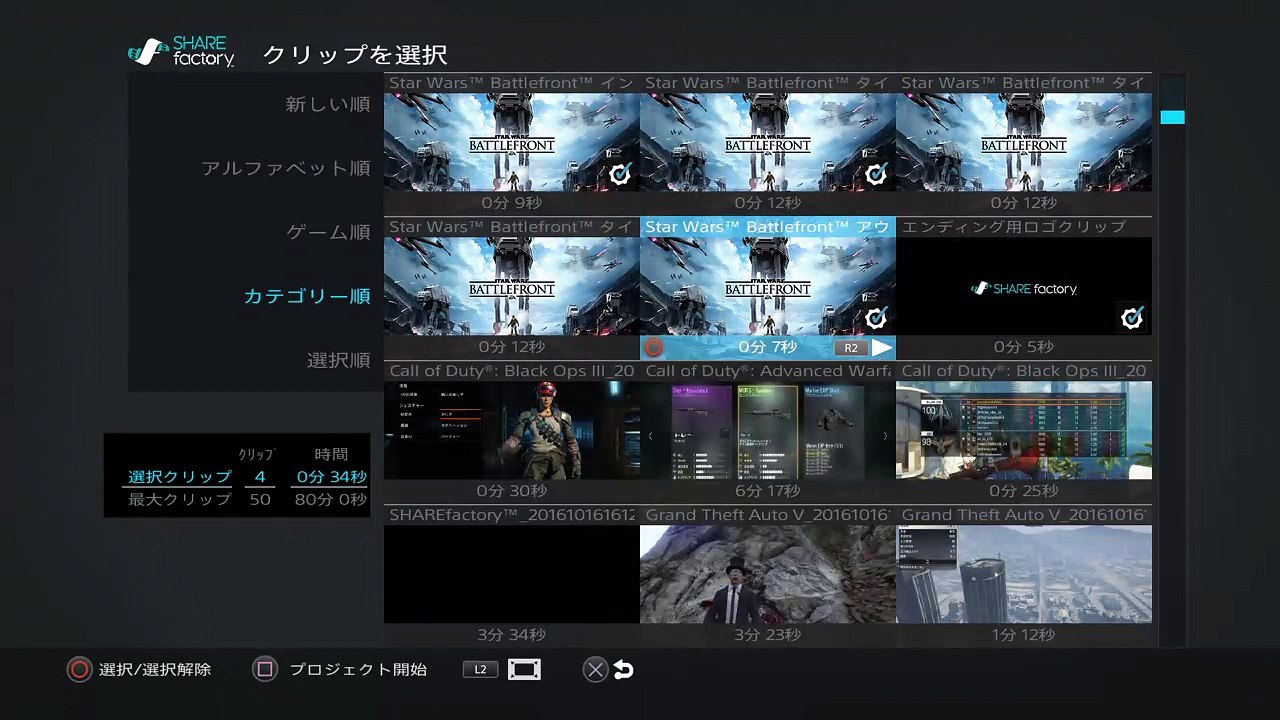
Task: Click the selected clip count 4
Action: (260, 477)
